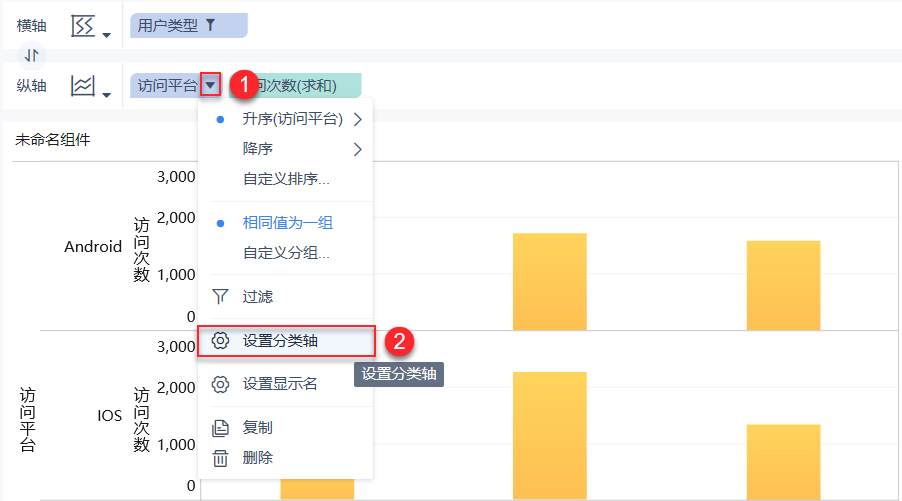Click the 访问次数(求和) field pill
Viewport: 902px width, 501px height.
305,86
